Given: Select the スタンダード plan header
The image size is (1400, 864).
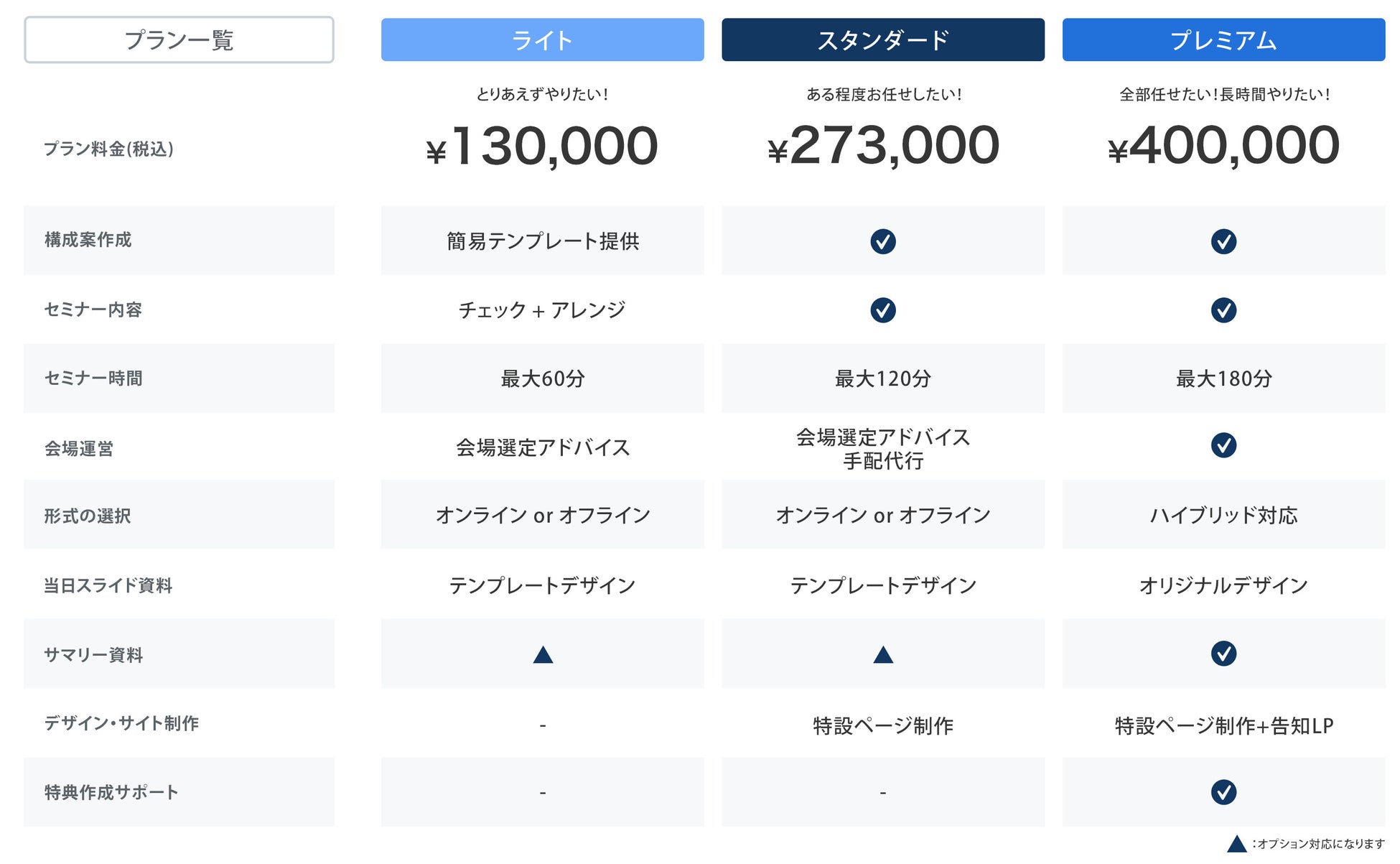Looking at the screenshot, I should pos(882,40).
